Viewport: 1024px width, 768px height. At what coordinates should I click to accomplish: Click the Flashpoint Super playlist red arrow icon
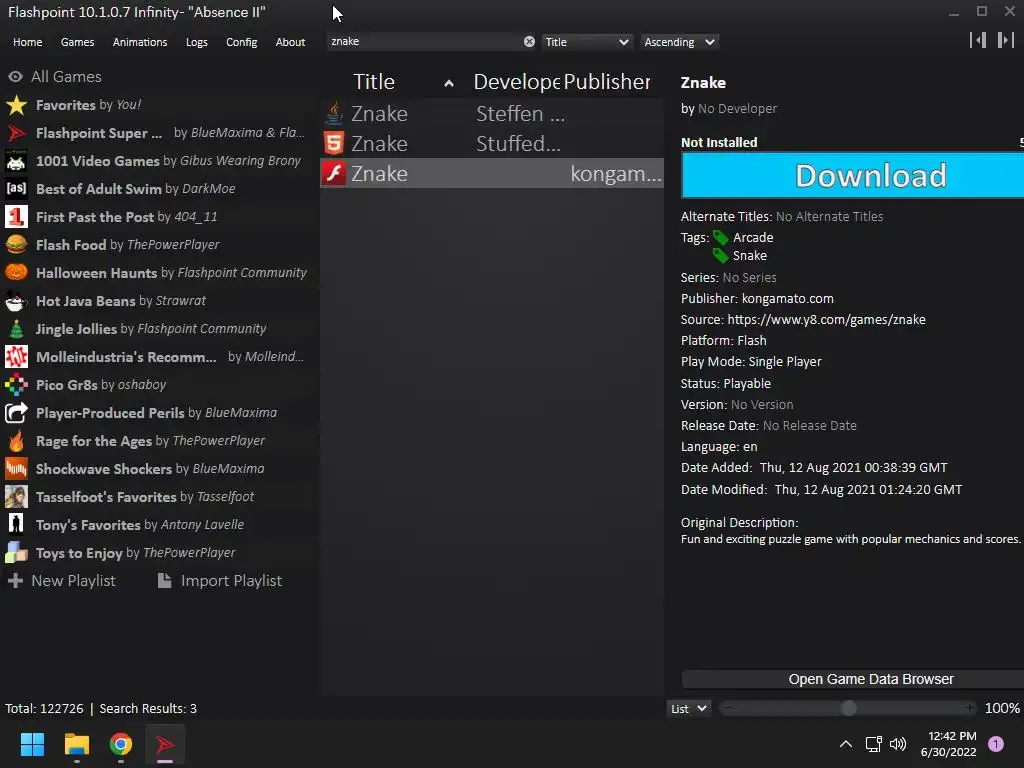16,133
